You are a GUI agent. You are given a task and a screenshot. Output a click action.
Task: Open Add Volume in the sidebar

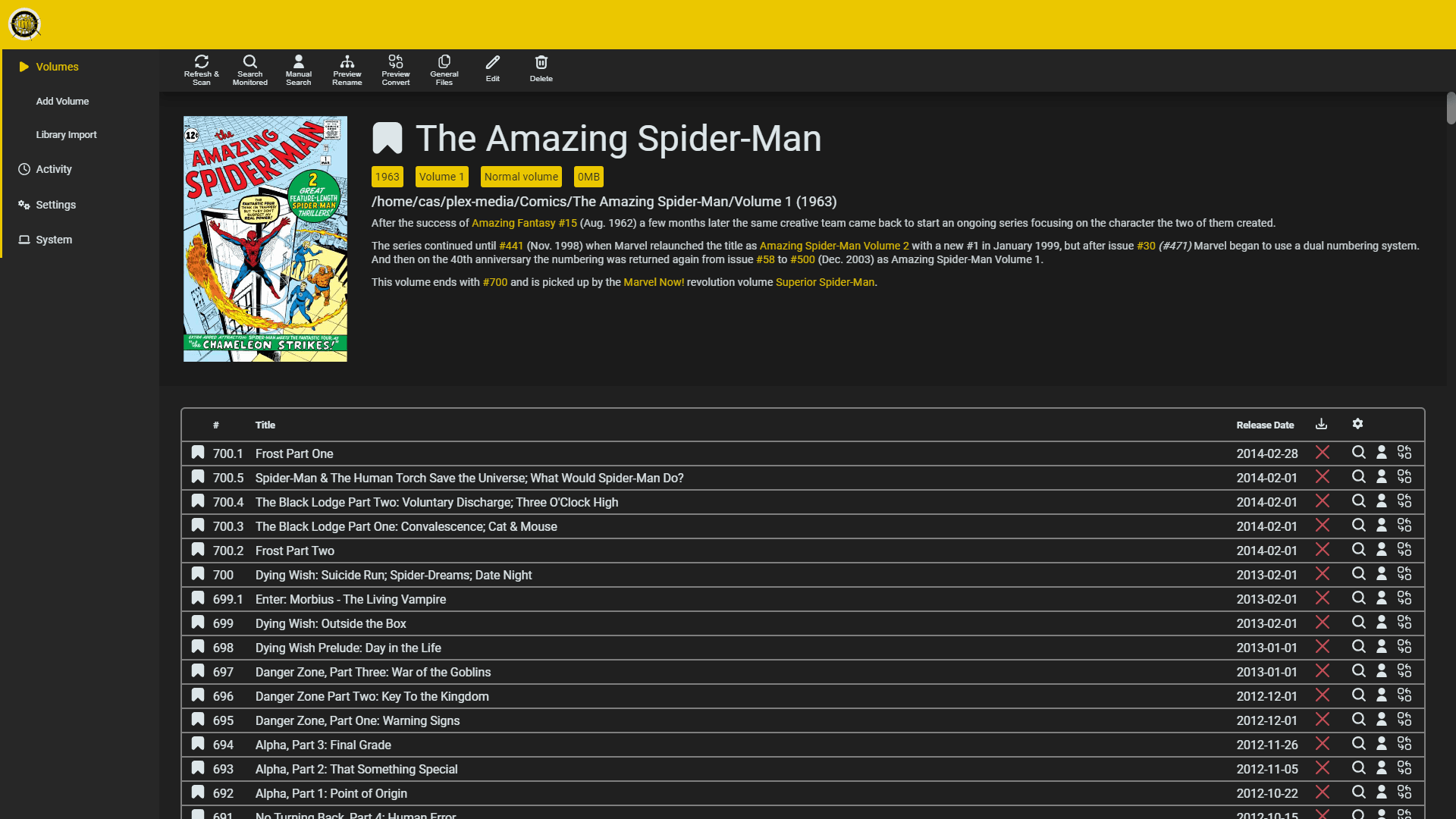click(62, 101)
